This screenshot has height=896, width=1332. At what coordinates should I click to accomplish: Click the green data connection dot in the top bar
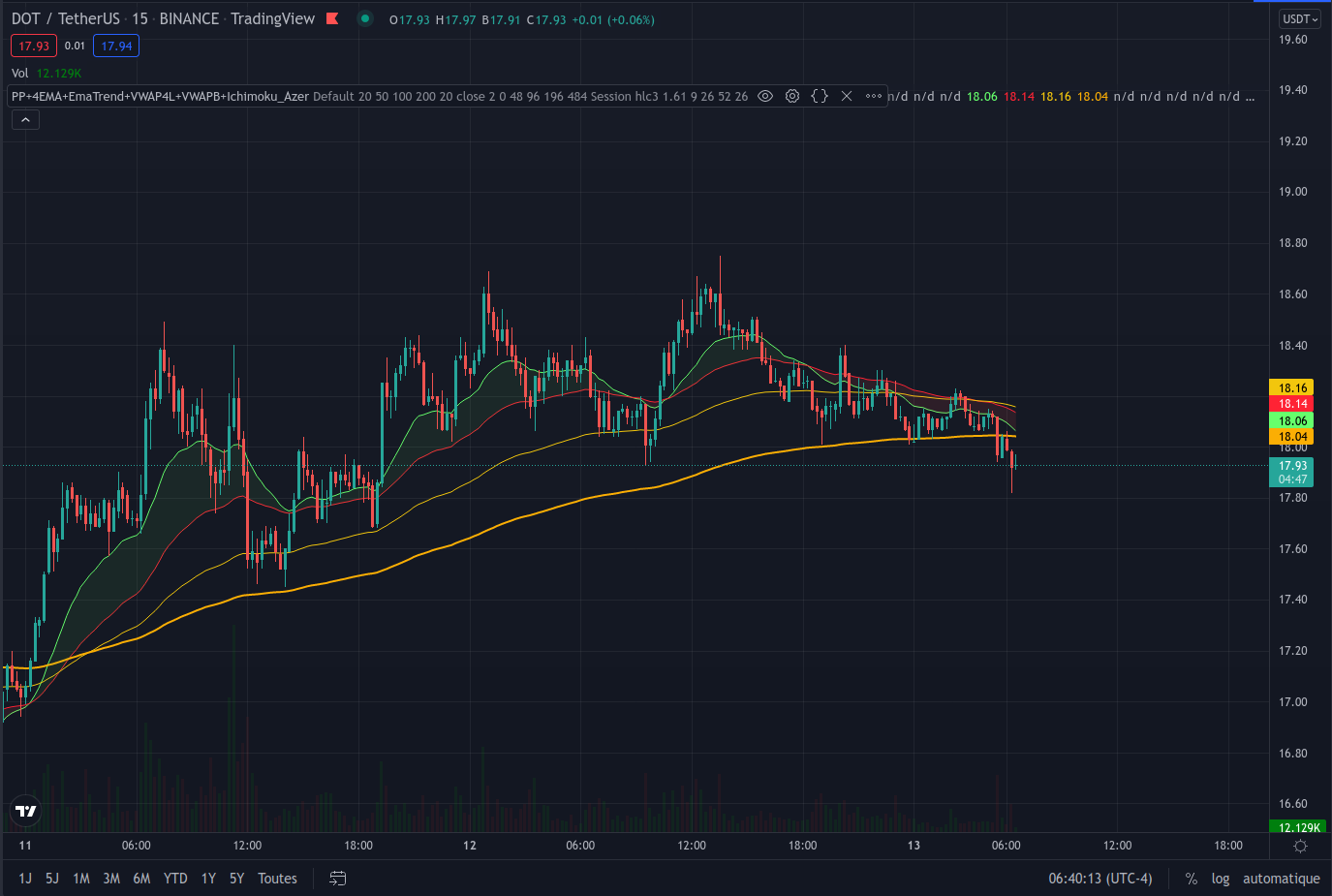364,18
